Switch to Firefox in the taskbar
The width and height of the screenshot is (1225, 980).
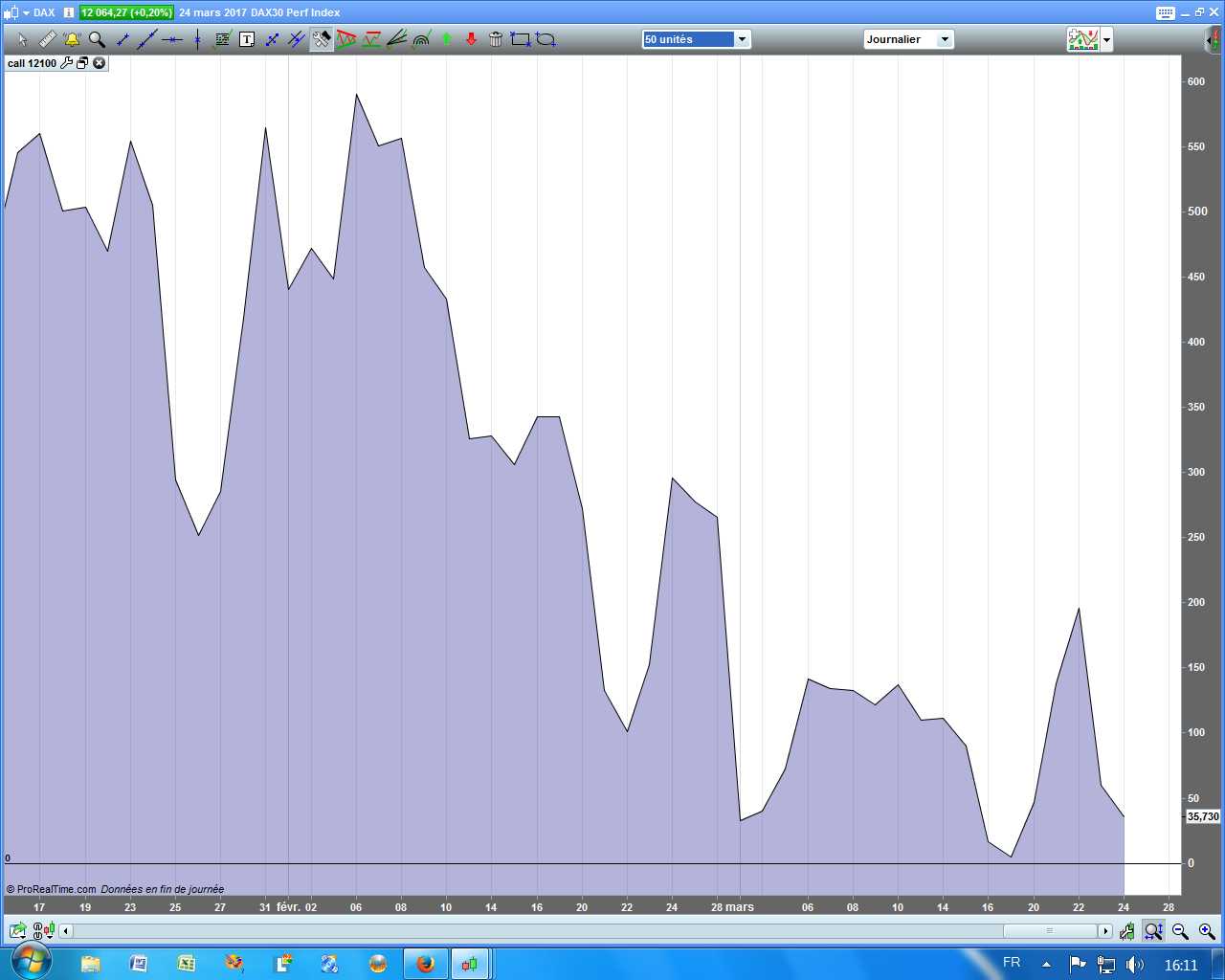(426, 964)
